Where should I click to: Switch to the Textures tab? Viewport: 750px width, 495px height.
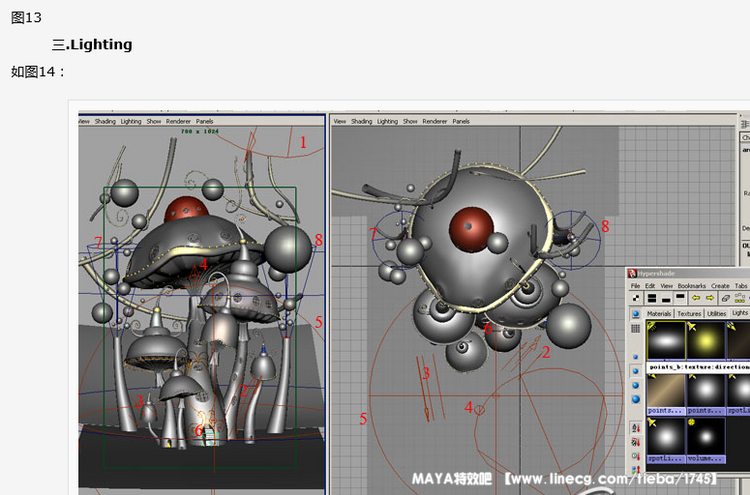click(x=689, y=314)
